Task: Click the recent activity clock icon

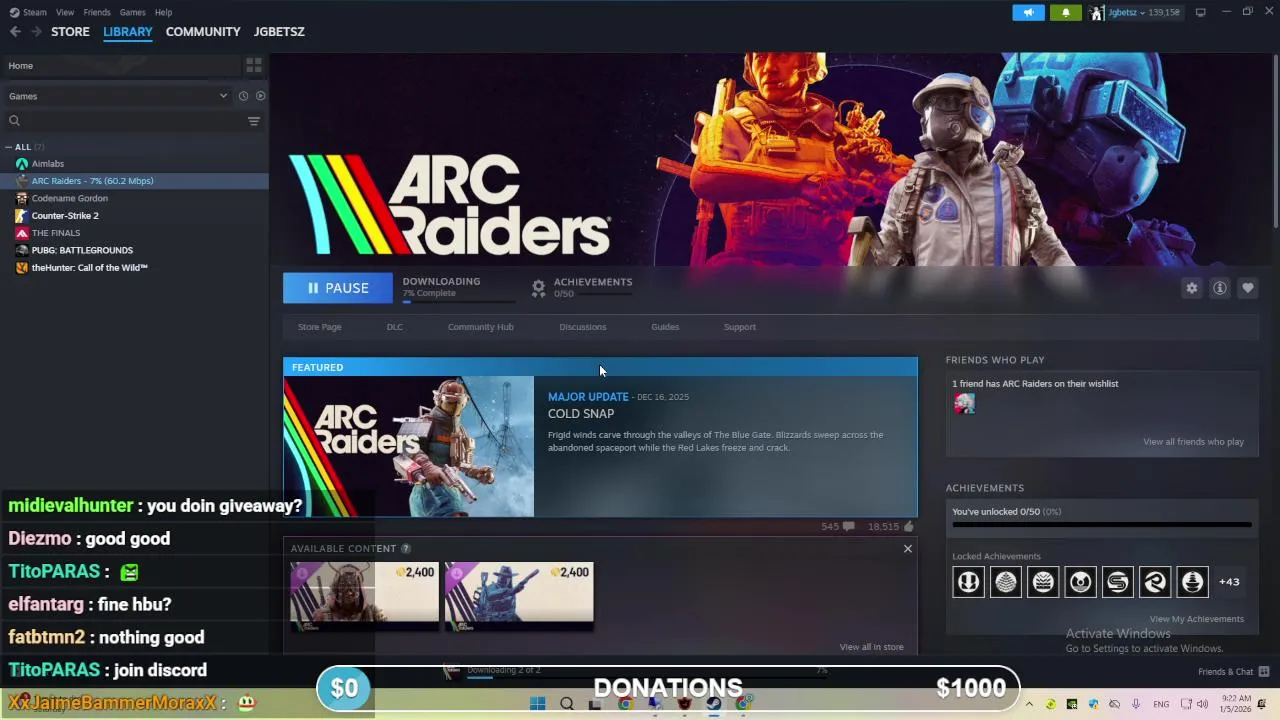Action: [243, 96]
